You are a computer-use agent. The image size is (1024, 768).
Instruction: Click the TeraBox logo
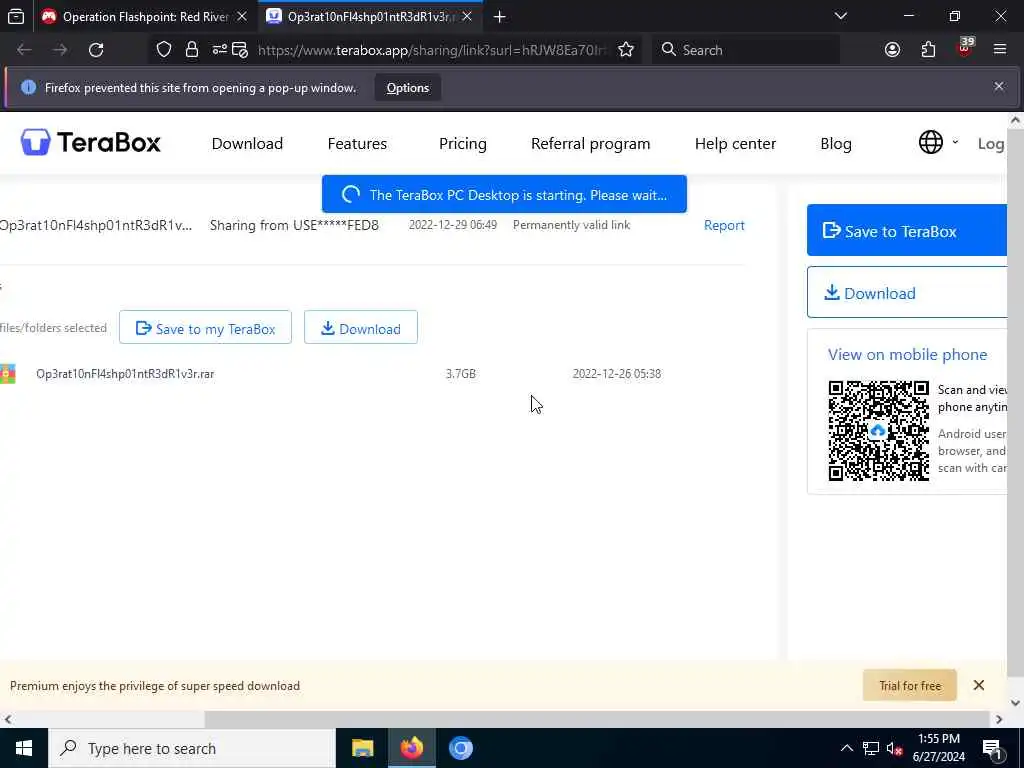coord(90,142)
